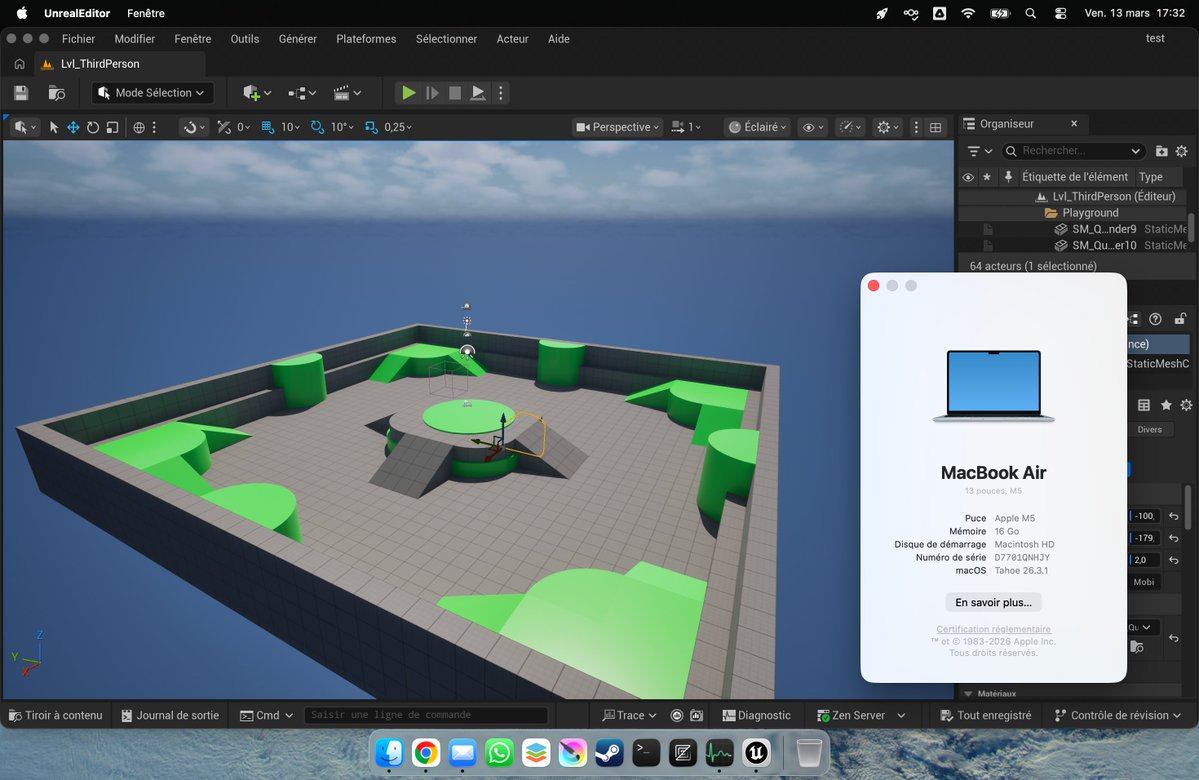This screenshot has width=1199, height=780.
Task: Open the surface snapping dropdown
Action: click(194, 127)
